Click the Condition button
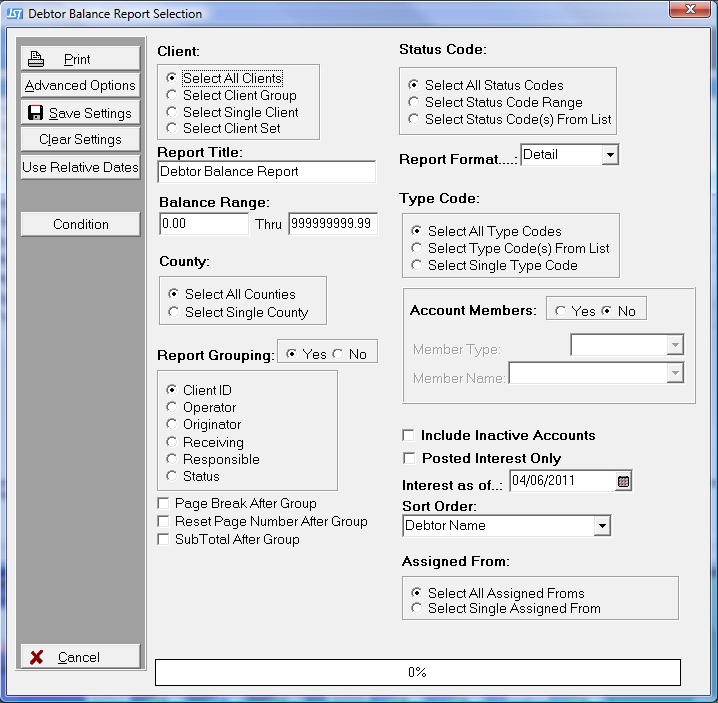 click(x=80, y=224)
